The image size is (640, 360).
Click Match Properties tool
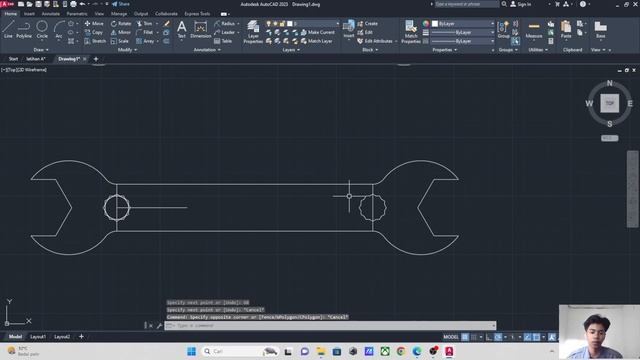(411, 32)
